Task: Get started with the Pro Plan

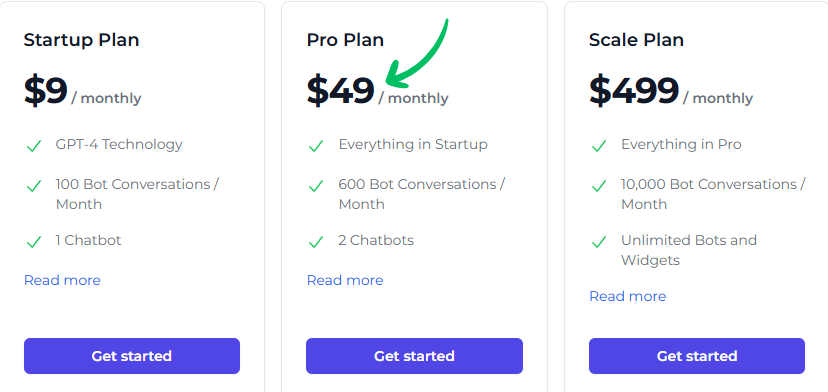Action: pos(415,356)
